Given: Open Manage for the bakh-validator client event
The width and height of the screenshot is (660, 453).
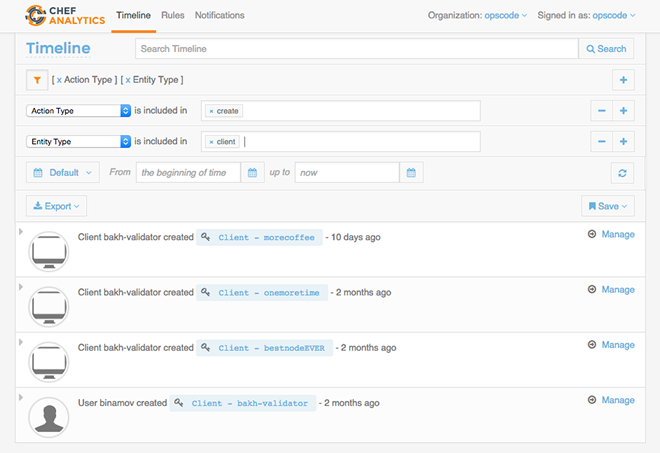Looking at the screenshot, I should [x=617, y=400].
